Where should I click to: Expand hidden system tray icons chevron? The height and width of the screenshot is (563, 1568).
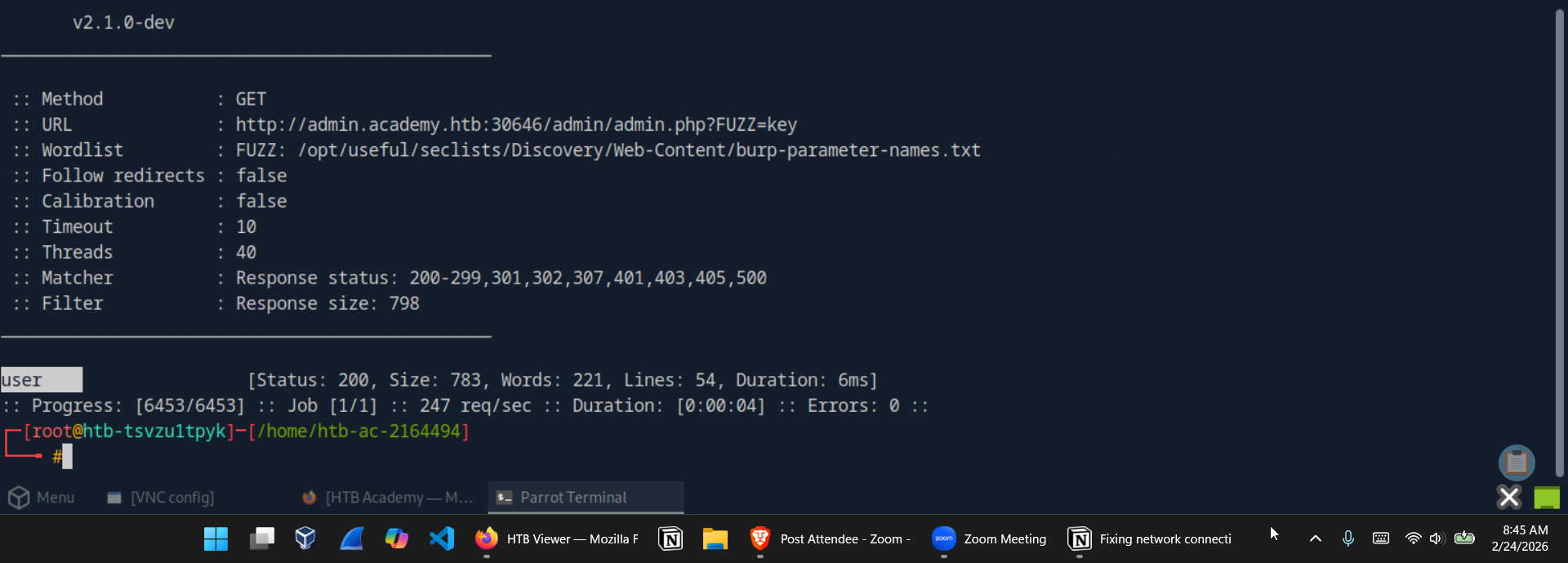point(1316,538)
